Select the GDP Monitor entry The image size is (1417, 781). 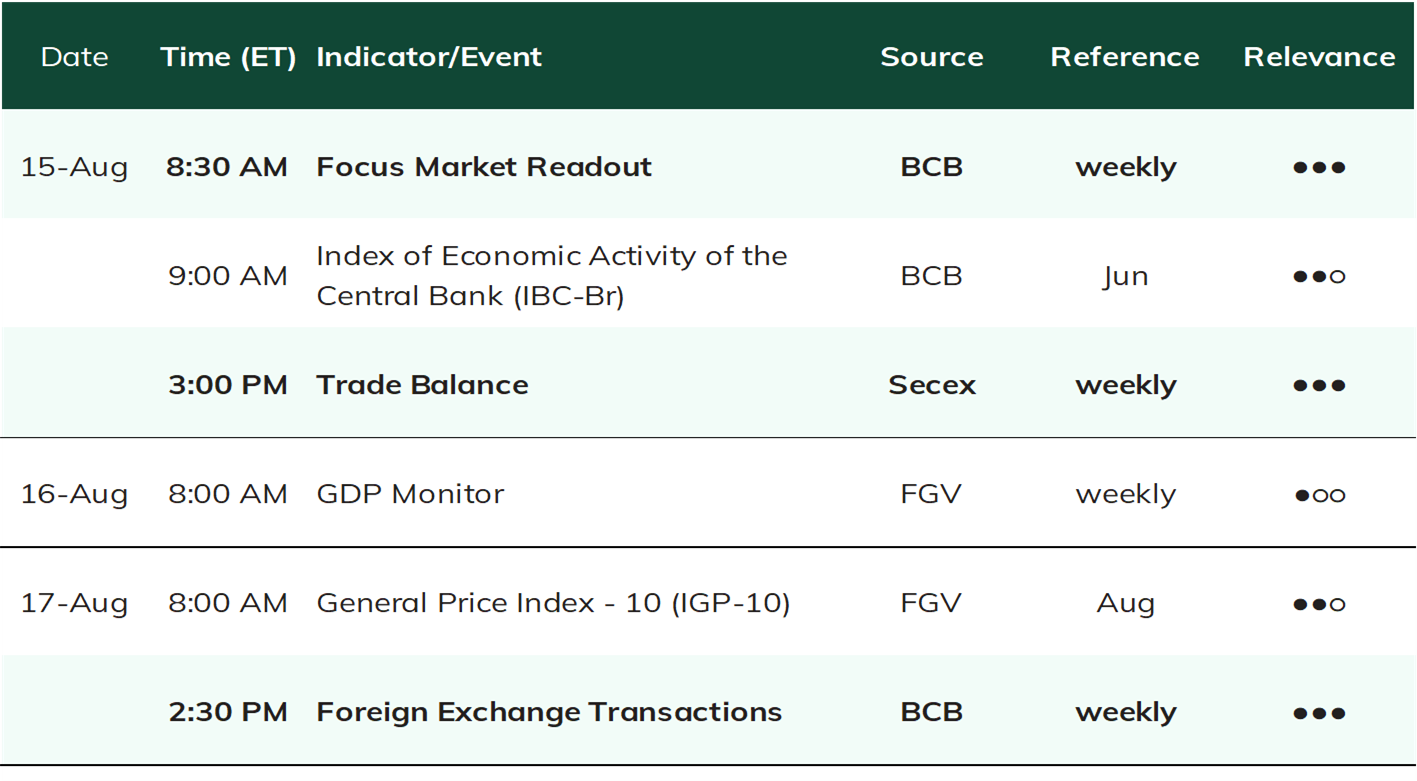click(410, 494)
